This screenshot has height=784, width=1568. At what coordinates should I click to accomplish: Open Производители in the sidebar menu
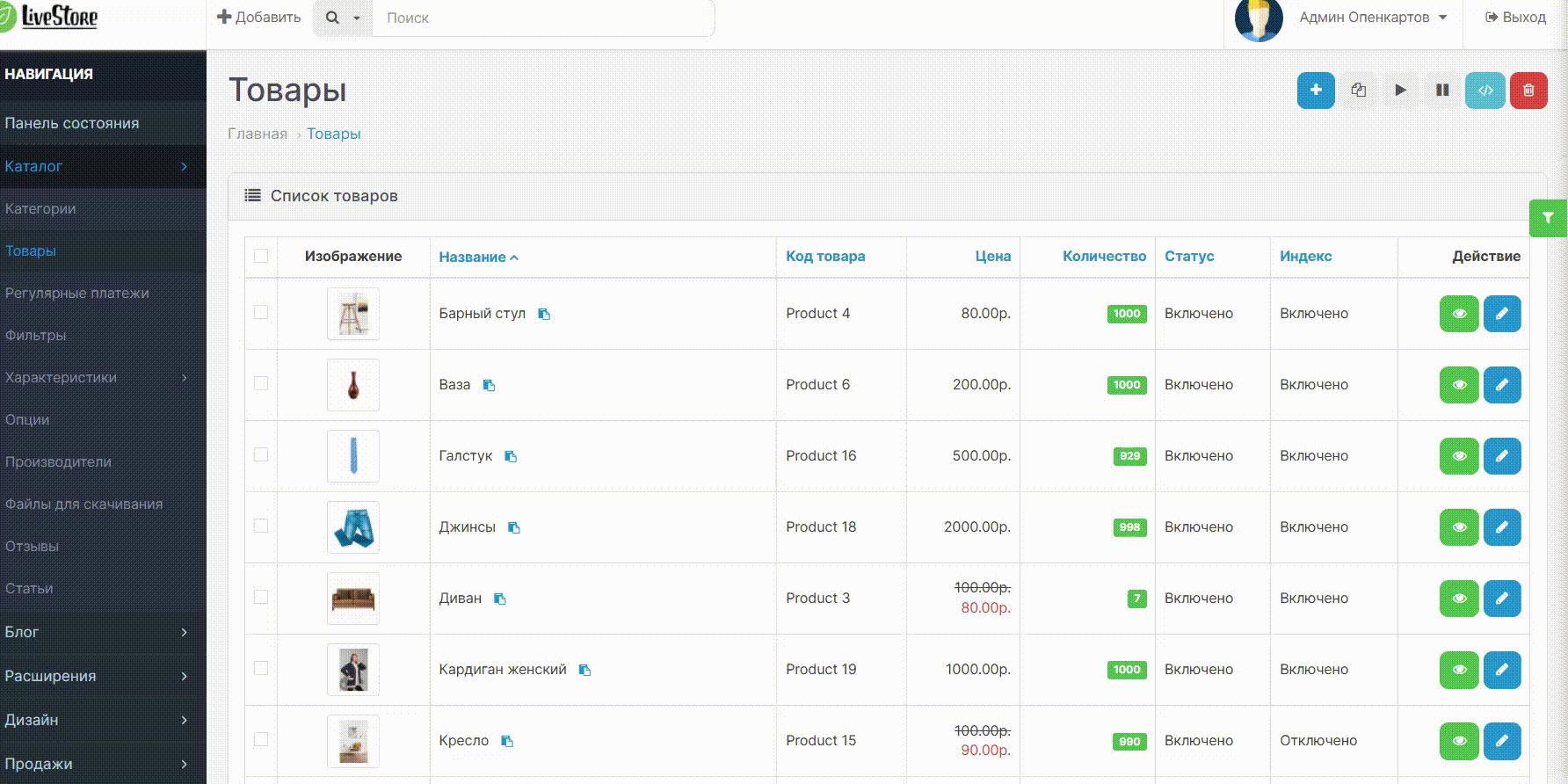coord(58,461)
